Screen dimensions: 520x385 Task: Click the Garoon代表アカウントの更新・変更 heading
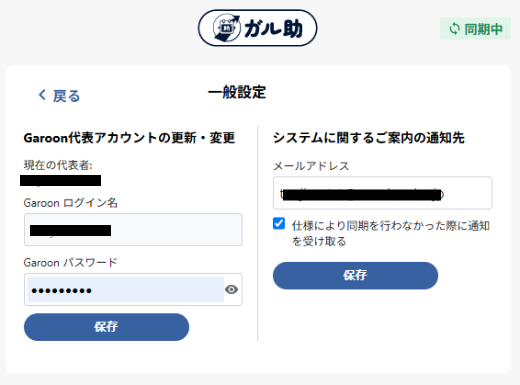pos(129,138)
